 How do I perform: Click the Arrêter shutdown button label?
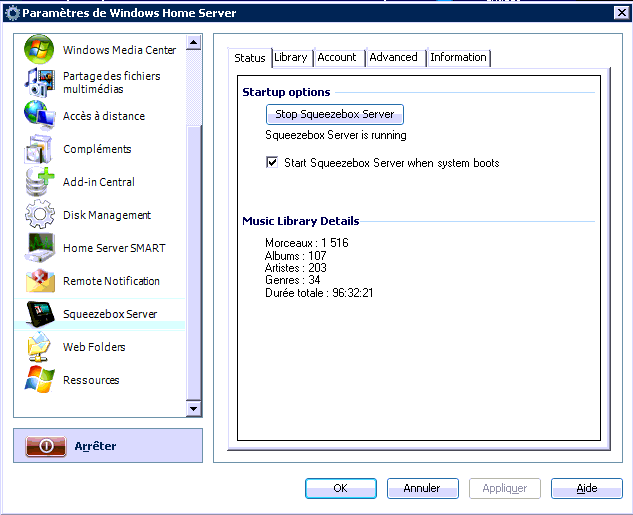point(95,446)
